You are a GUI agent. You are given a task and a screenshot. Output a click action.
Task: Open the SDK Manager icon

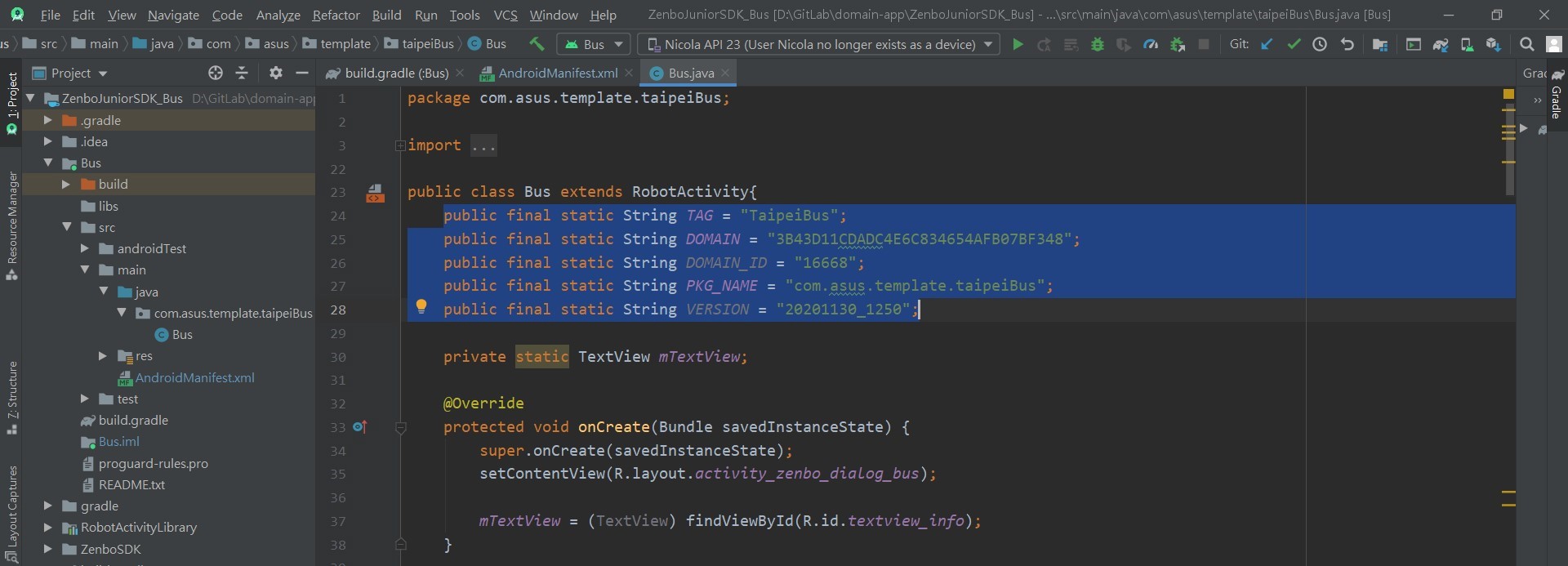1494,44
